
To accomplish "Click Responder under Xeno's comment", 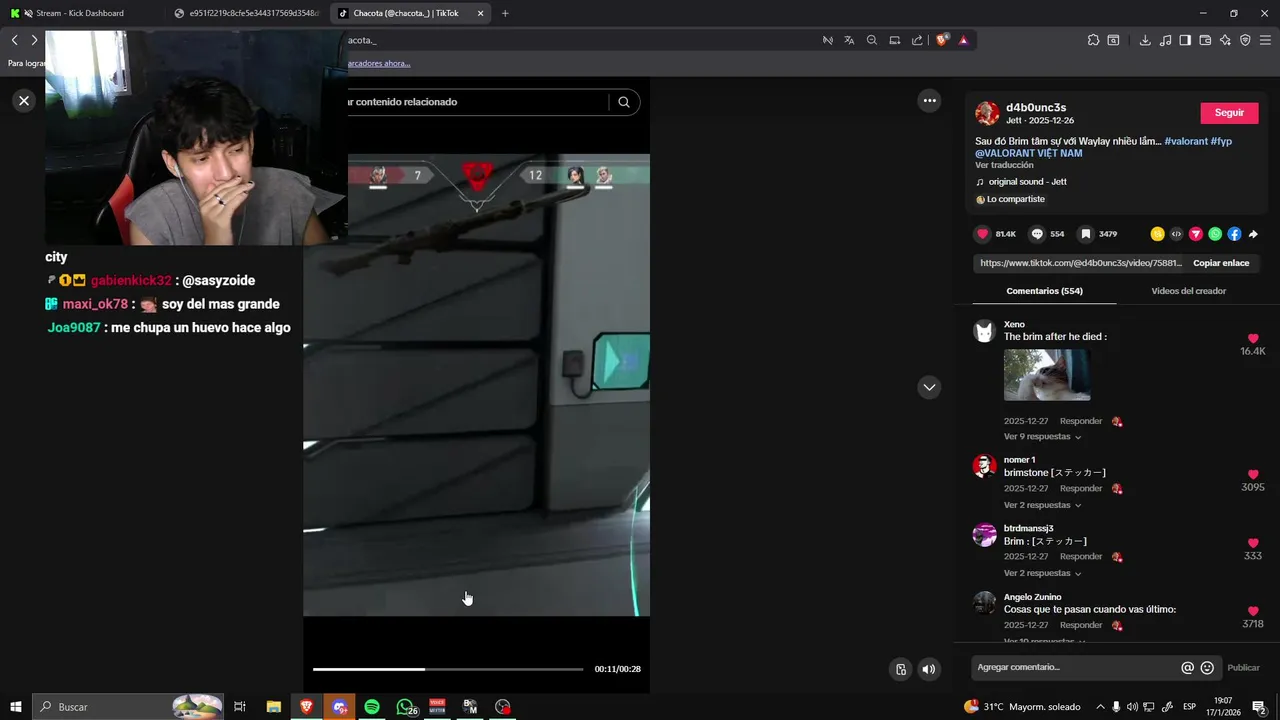I will tap(1081, 421).
